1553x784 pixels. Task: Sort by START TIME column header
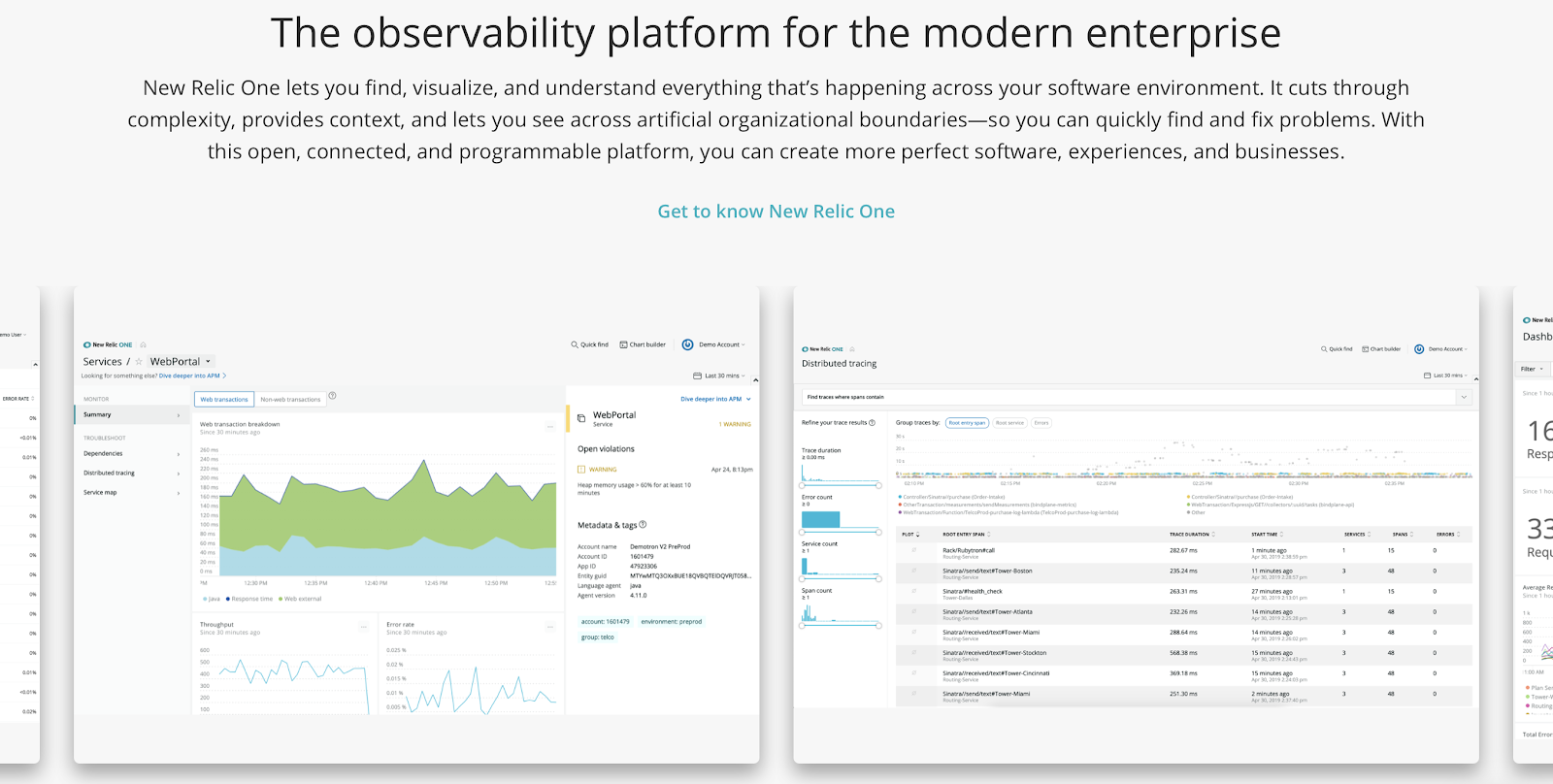pyautogui.click(x=1268, y=535)
